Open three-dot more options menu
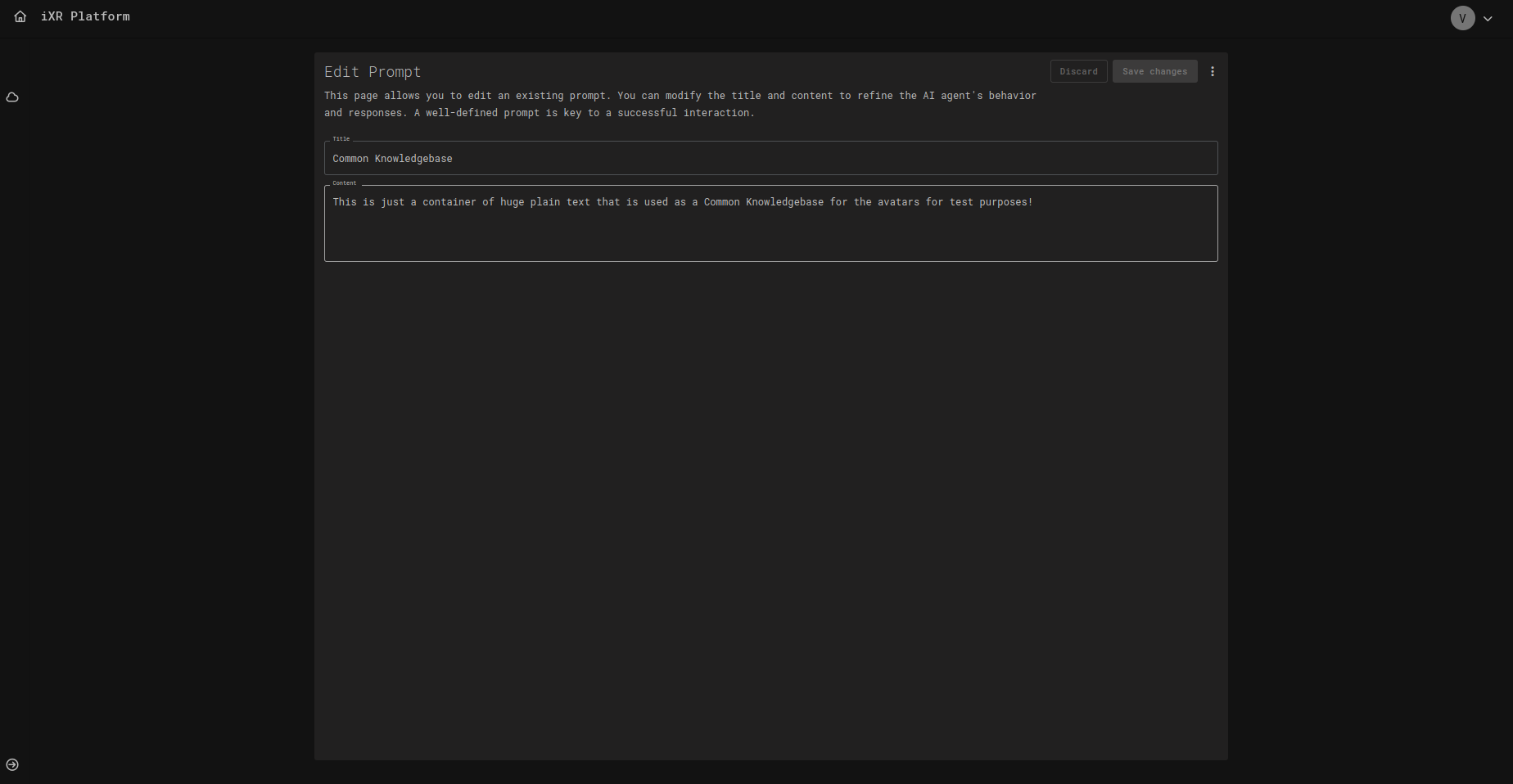The height and width of the screenshot is (784, 1513). [1213, 72]
